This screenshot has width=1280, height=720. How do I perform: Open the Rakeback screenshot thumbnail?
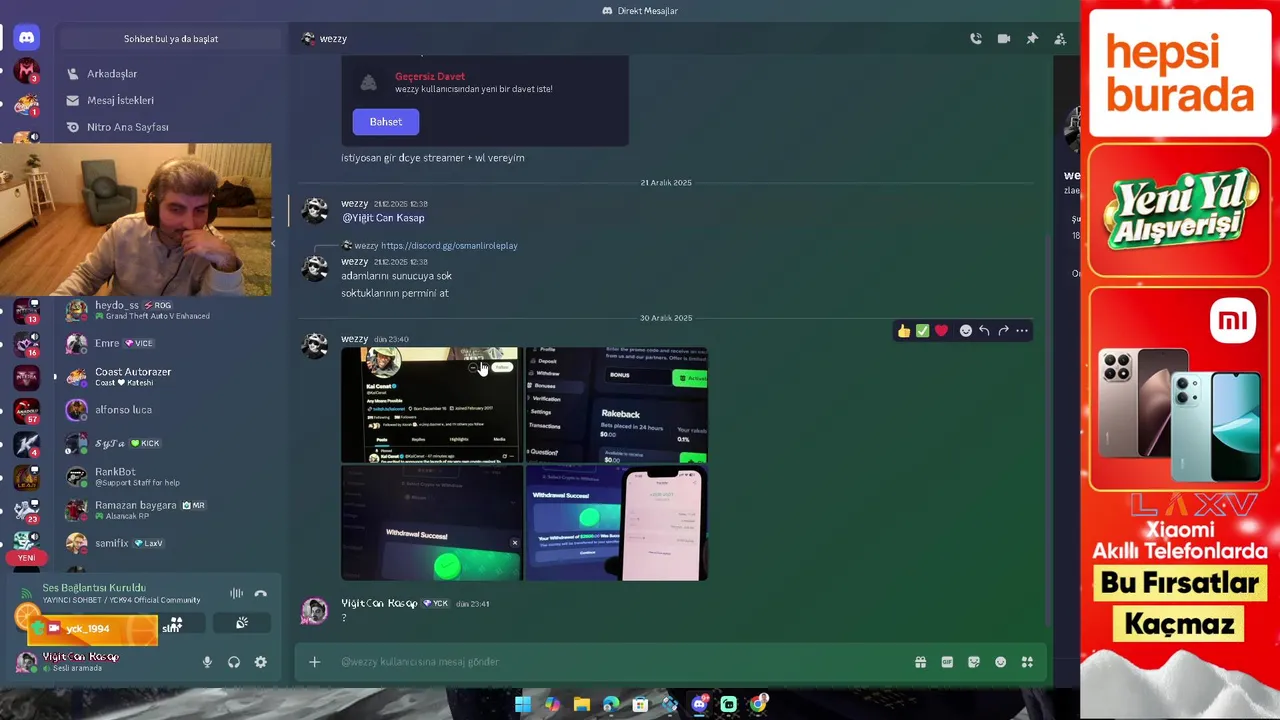tap(616, 405)
